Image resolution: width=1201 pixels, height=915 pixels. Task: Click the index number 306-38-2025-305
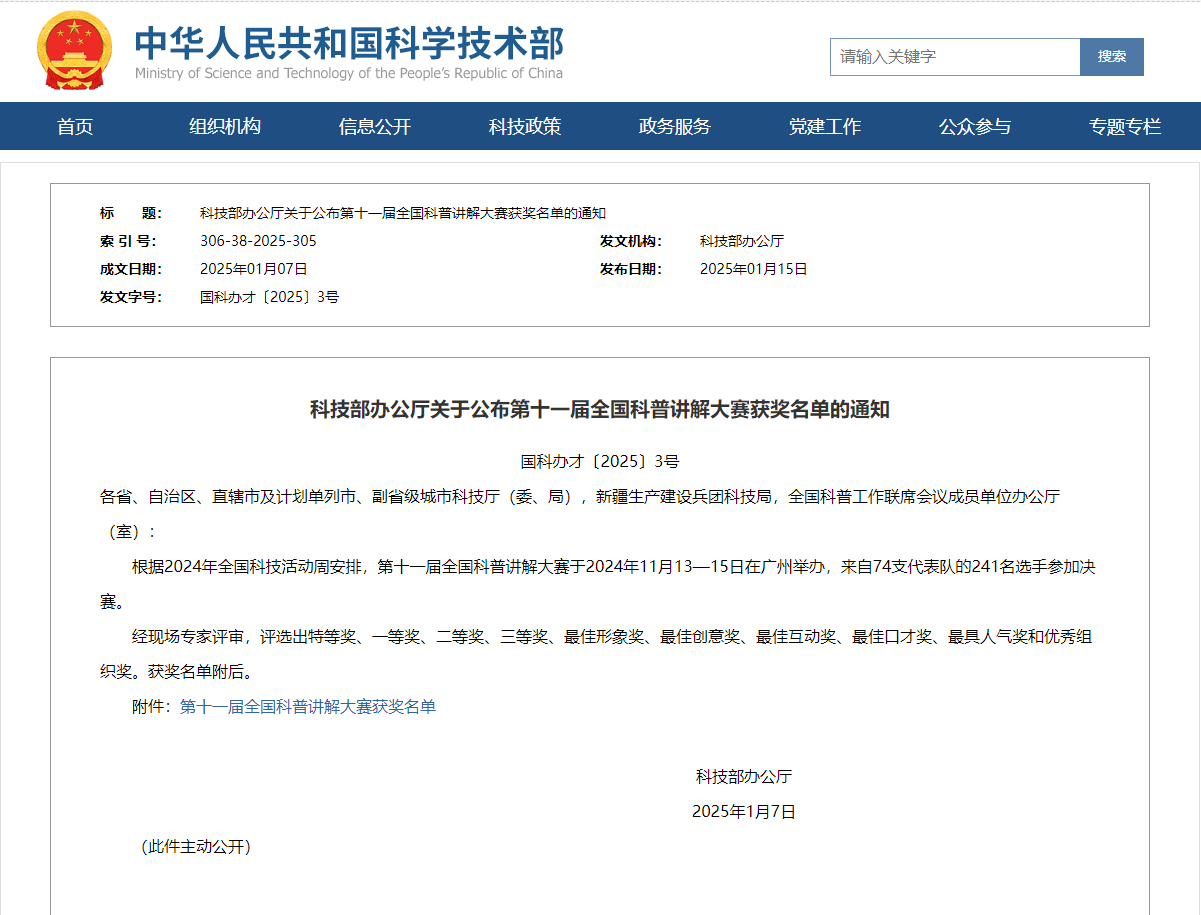[258, 241]
